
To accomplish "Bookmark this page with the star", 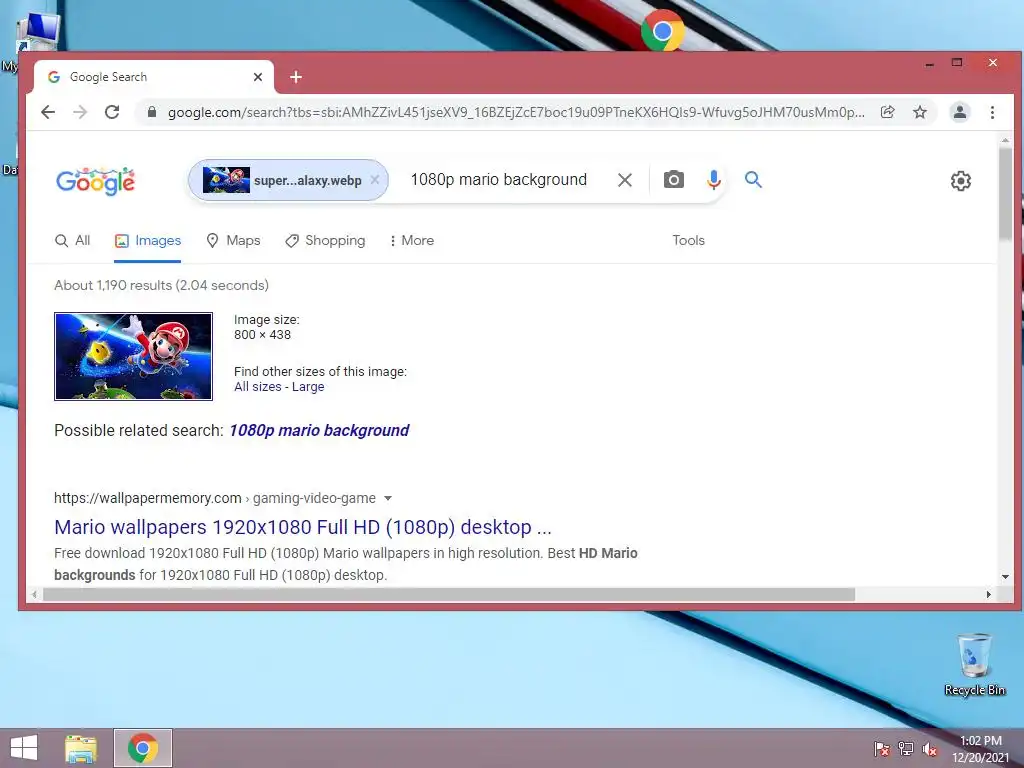I will click(x=920, y=112).
